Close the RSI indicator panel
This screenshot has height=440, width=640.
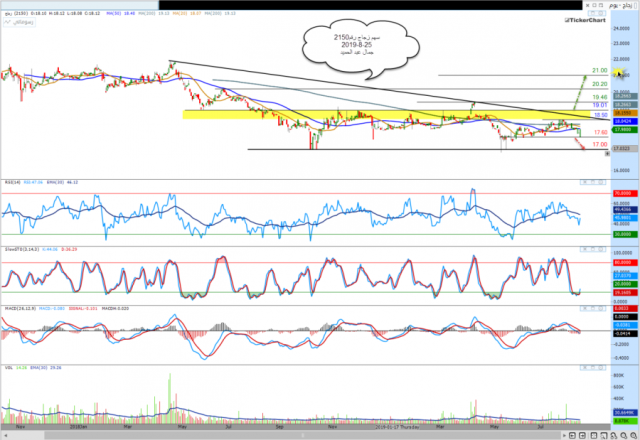tap(584, 182)
